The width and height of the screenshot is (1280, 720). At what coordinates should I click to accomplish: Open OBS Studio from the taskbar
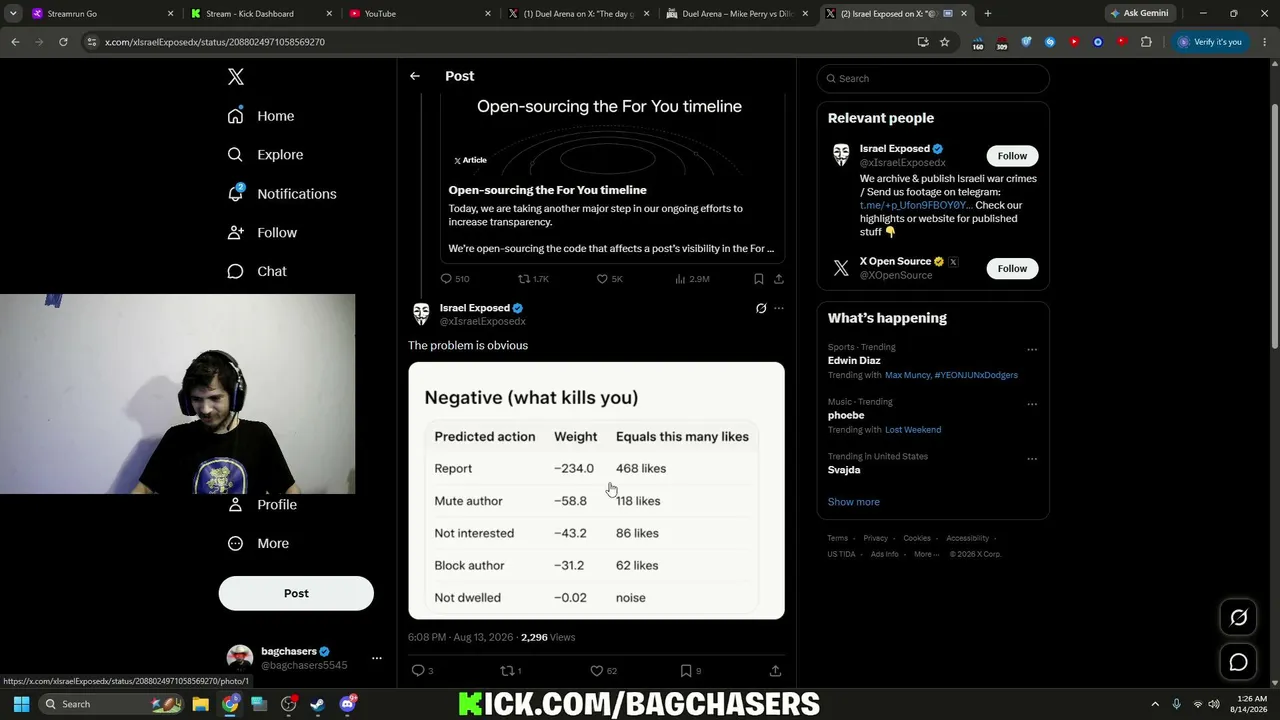pos(289,704)
